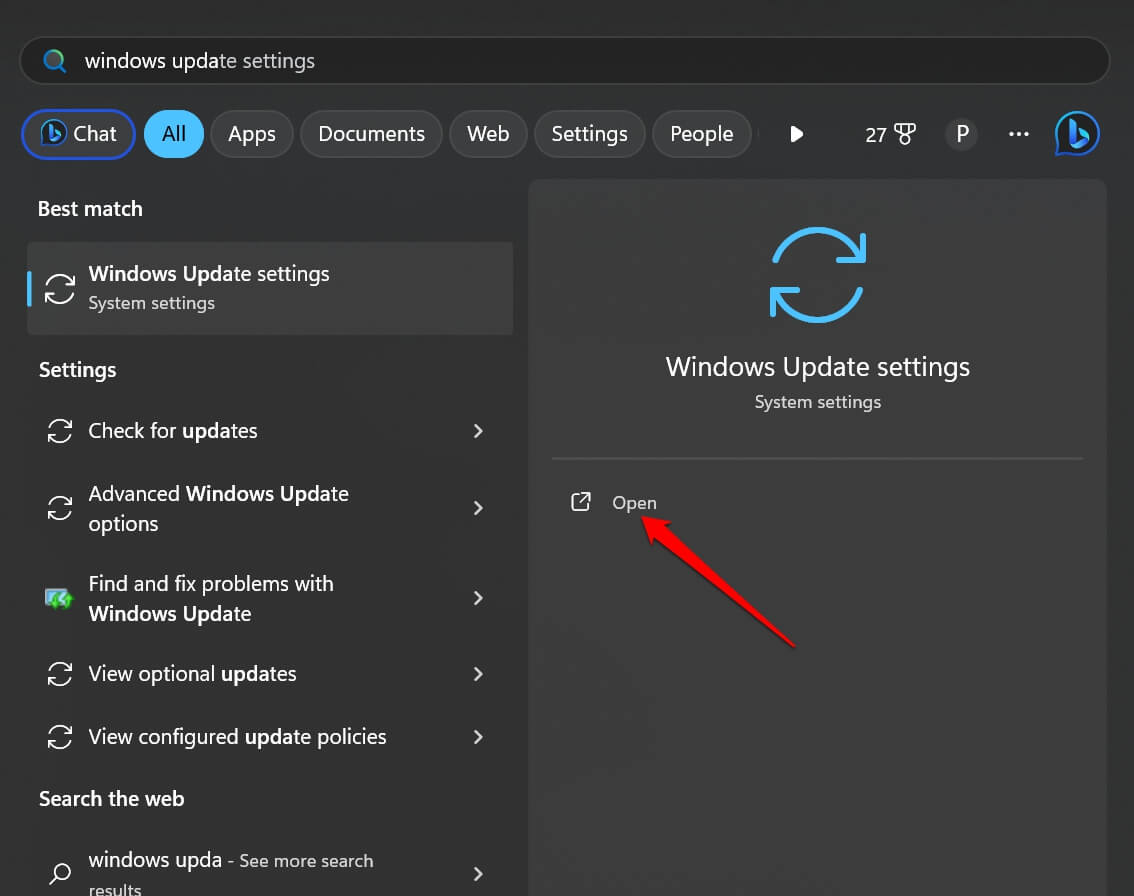The height and width of the screenshot is (896, 1134).
Task: Switch to the Documents filter tab
Action: click(371, 133)
